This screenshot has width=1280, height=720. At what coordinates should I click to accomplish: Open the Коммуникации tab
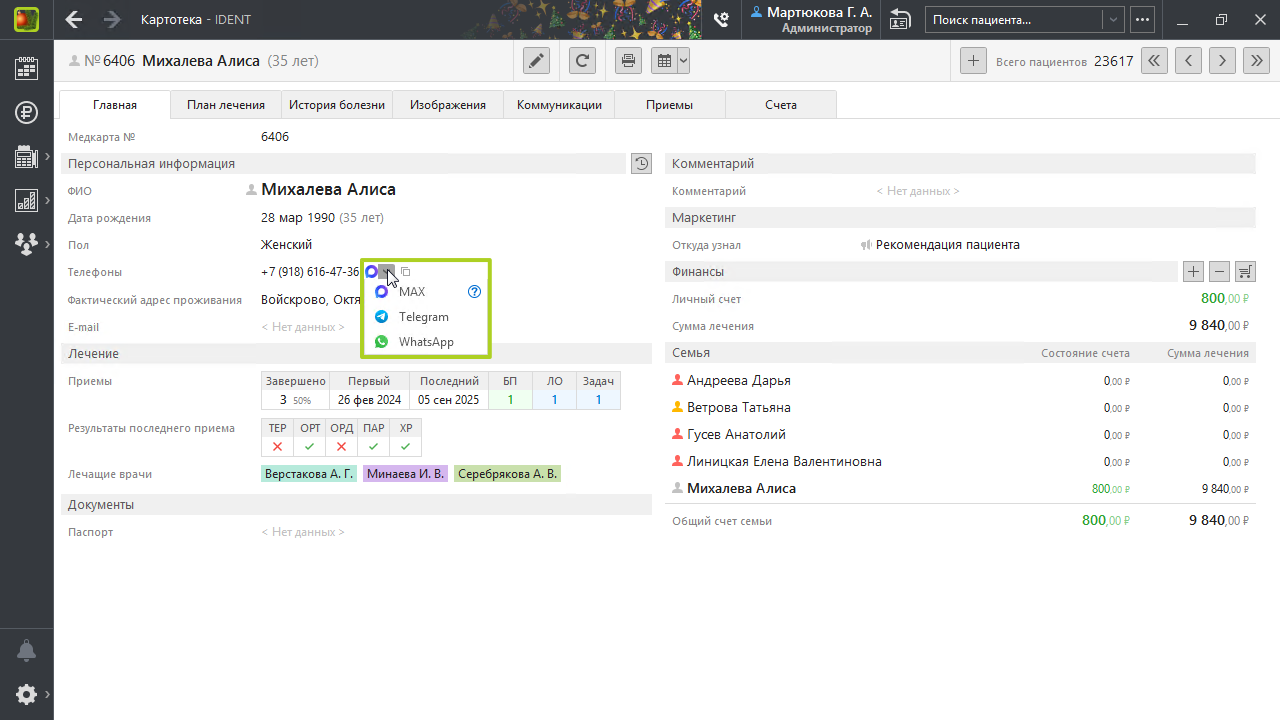(x=559, y=105)
